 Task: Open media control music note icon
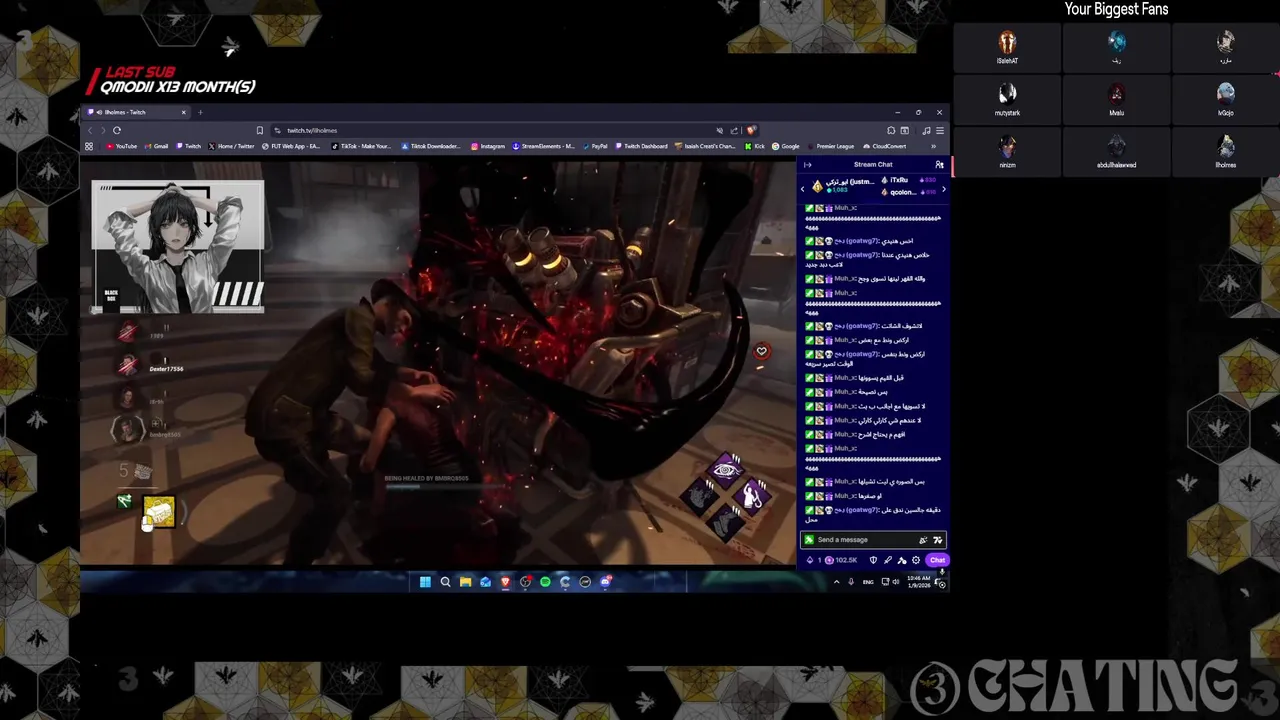pyautogui.click(x=926, y=130)
